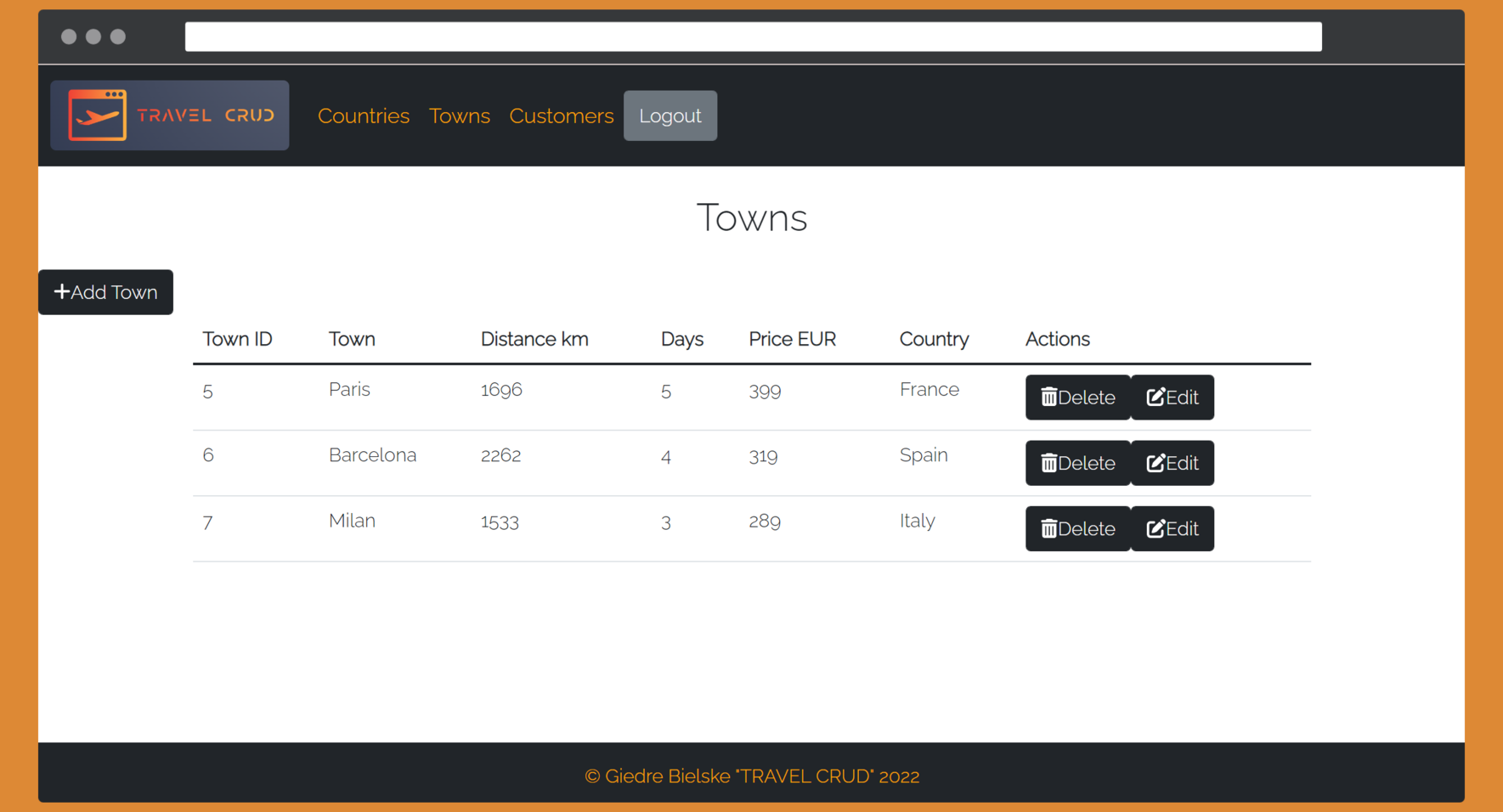Click pencil edit icon for Milan
1503x812 pixels.
click(1155, 529)
